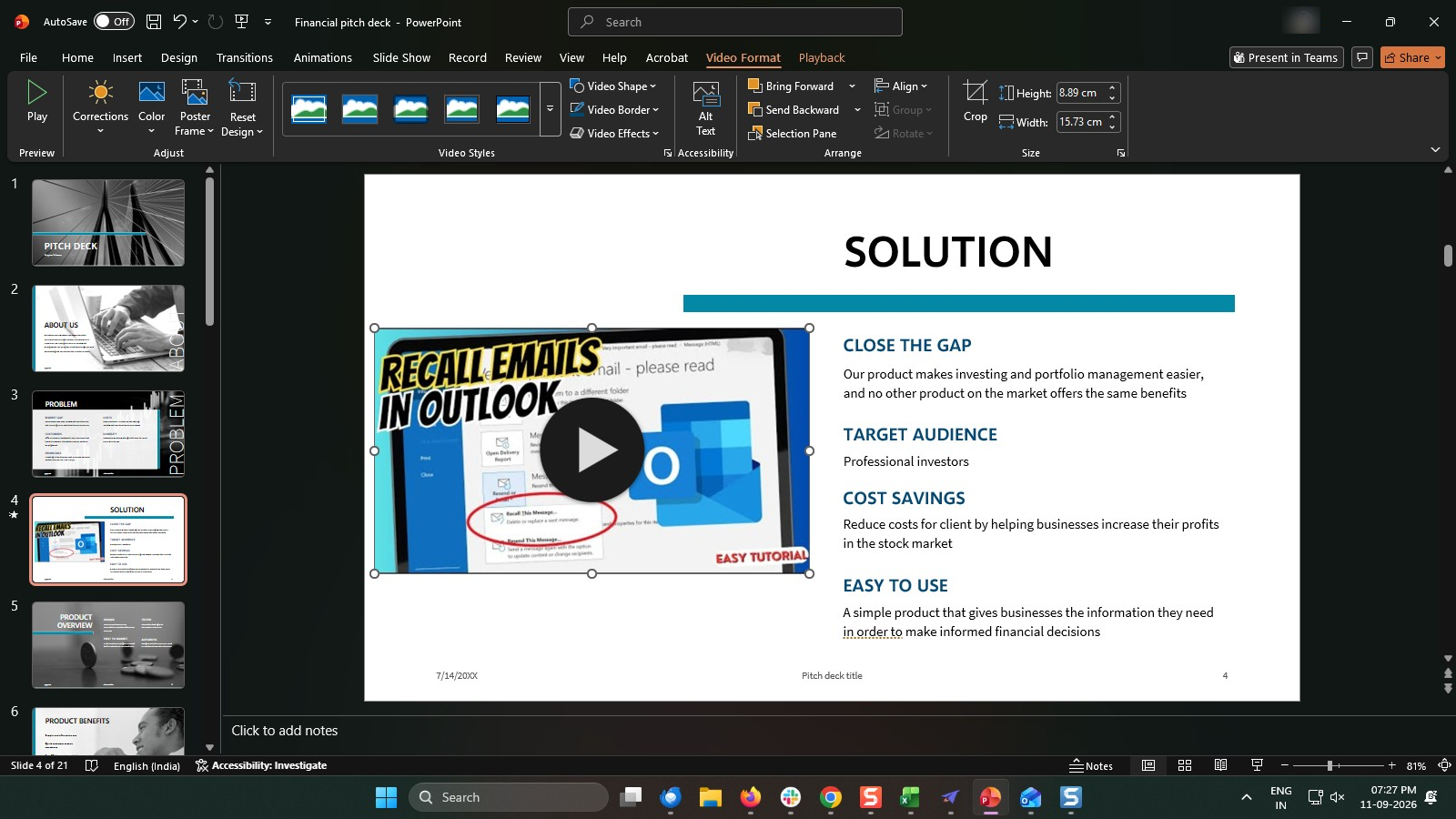
Task: Click the zoom in plus button
Action: tap(1391, 765)
